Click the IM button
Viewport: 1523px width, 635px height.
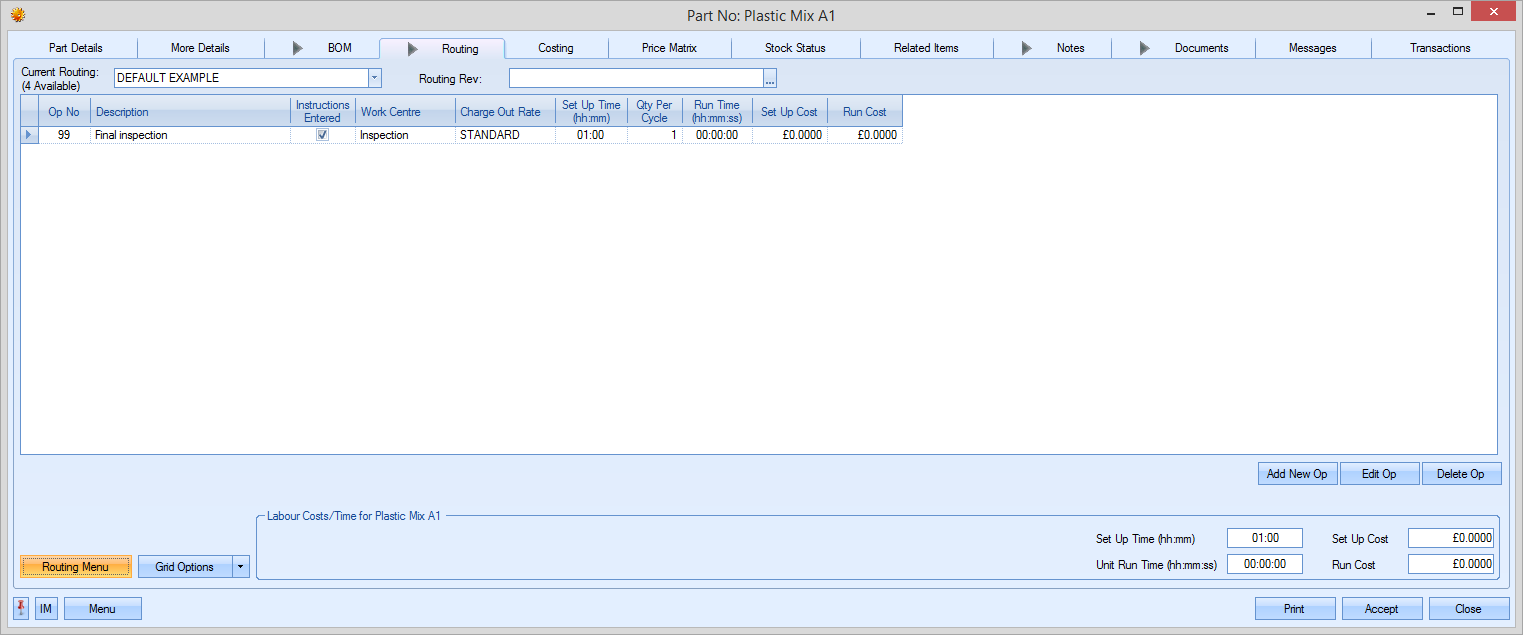point(46,608)
